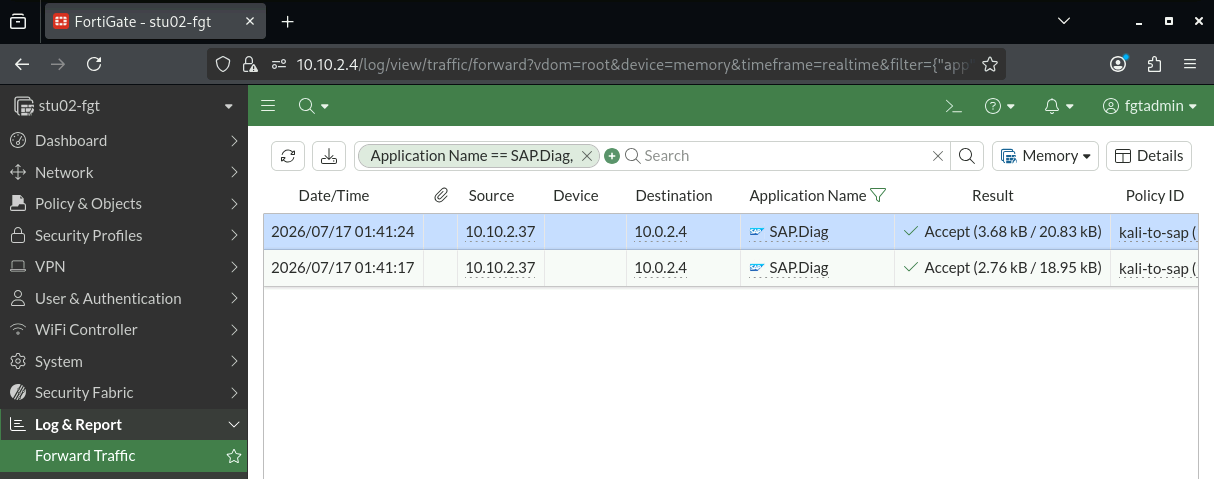
Task: Open the list all tabs dropdown
Action: point(1065,21)
